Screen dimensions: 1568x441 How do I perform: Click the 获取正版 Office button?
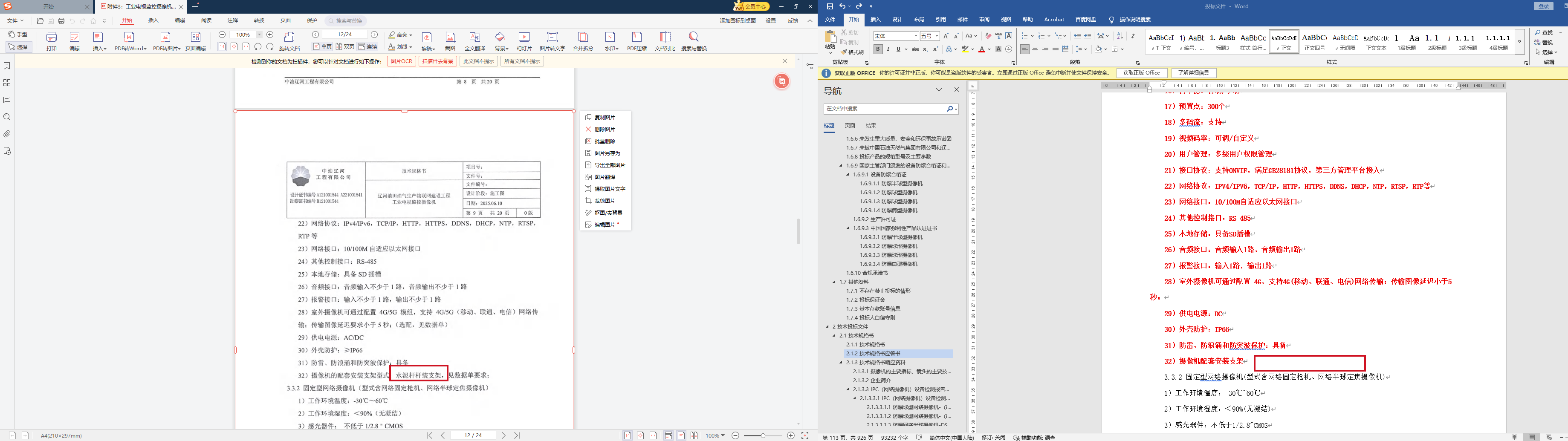coord(1141,73)
